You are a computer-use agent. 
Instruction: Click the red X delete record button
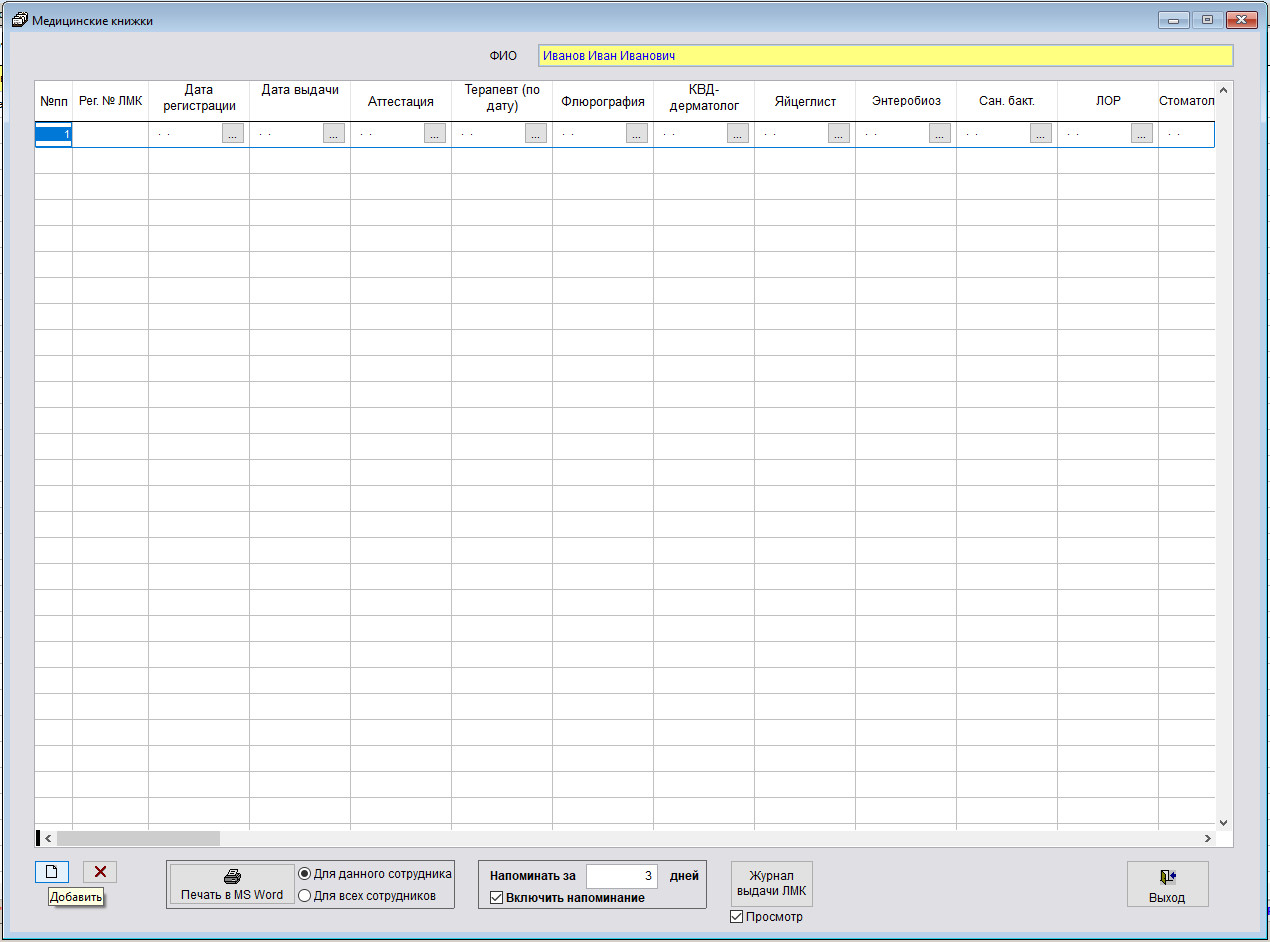coord(100,872)
